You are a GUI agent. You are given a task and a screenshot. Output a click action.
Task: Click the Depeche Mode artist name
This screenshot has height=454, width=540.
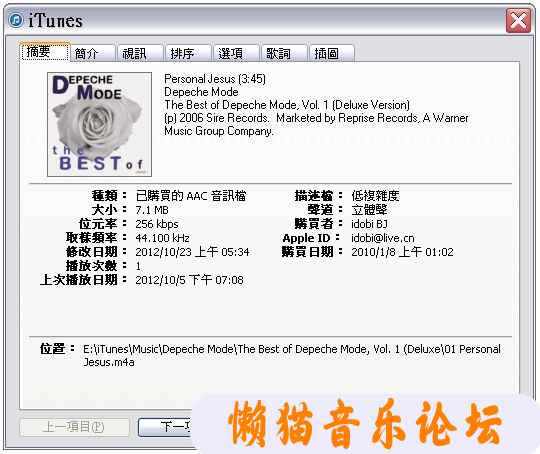[x=201, y=92]
